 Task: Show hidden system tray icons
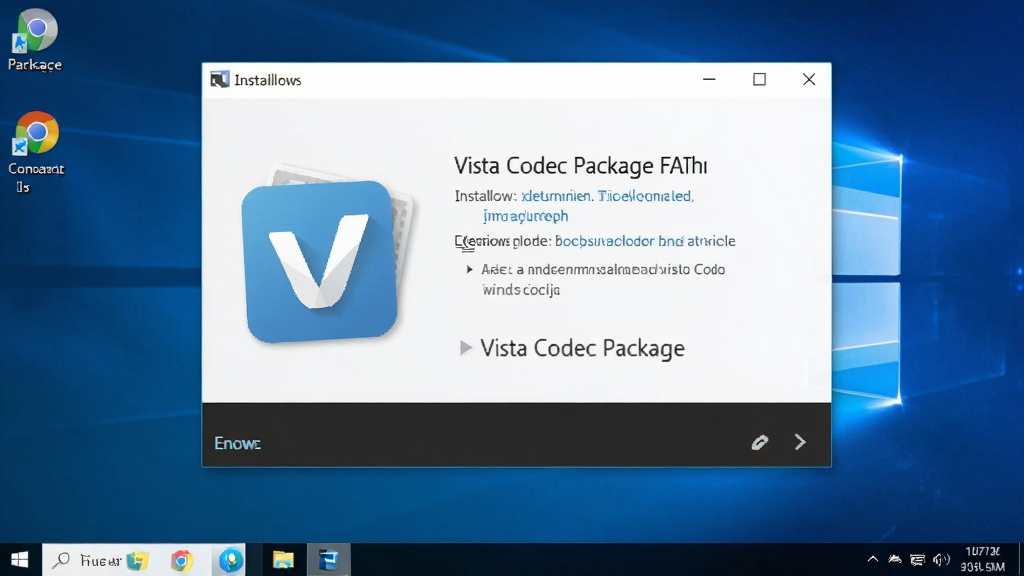click(x=872, y=559)
